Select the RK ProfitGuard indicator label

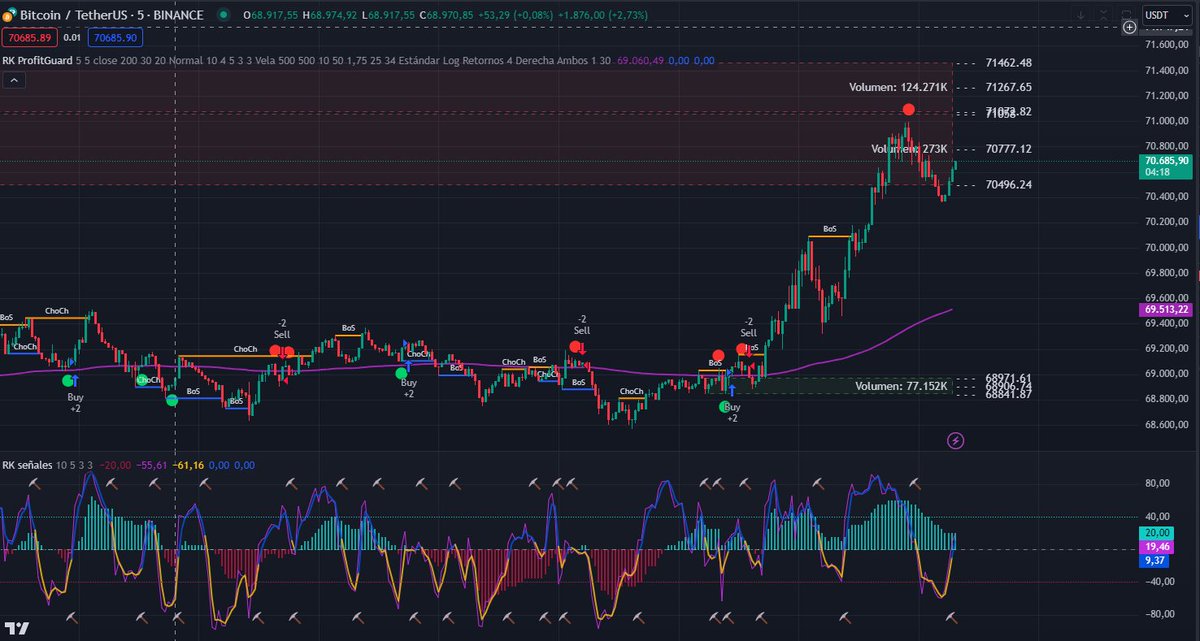point(36,61)
